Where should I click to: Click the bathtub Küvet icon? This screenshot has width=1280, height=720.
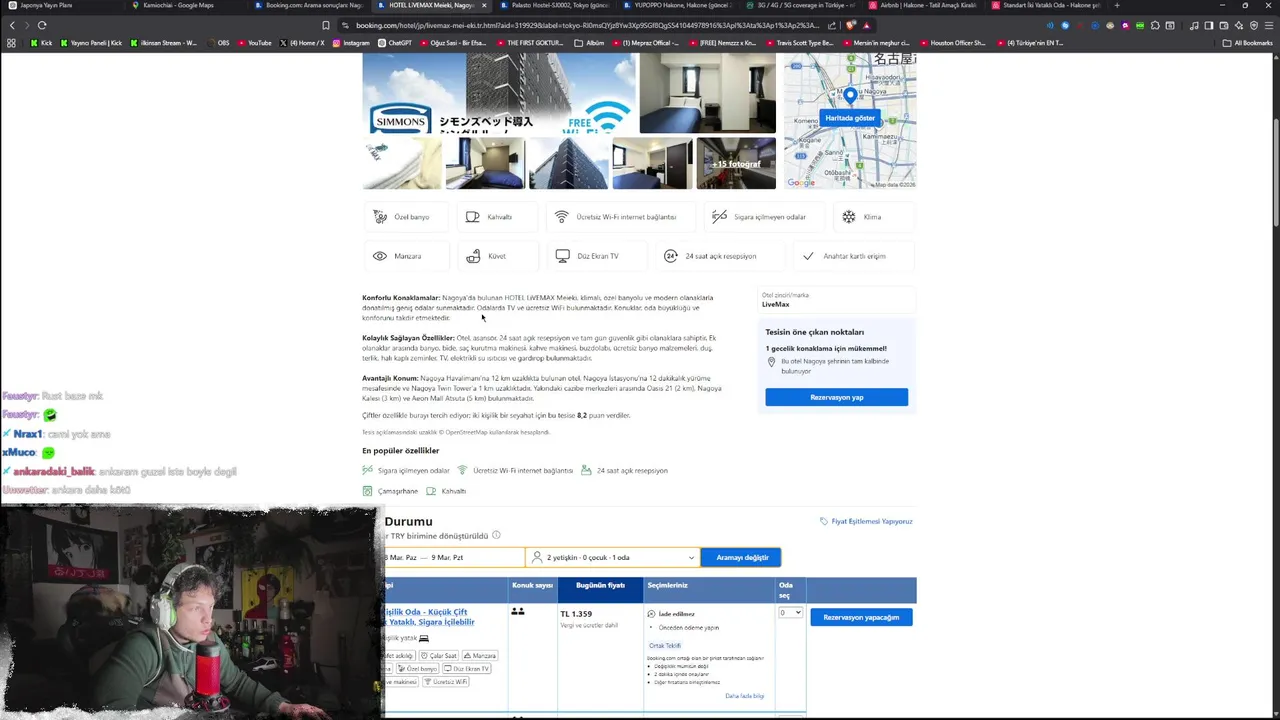click(x=473, y=256)
